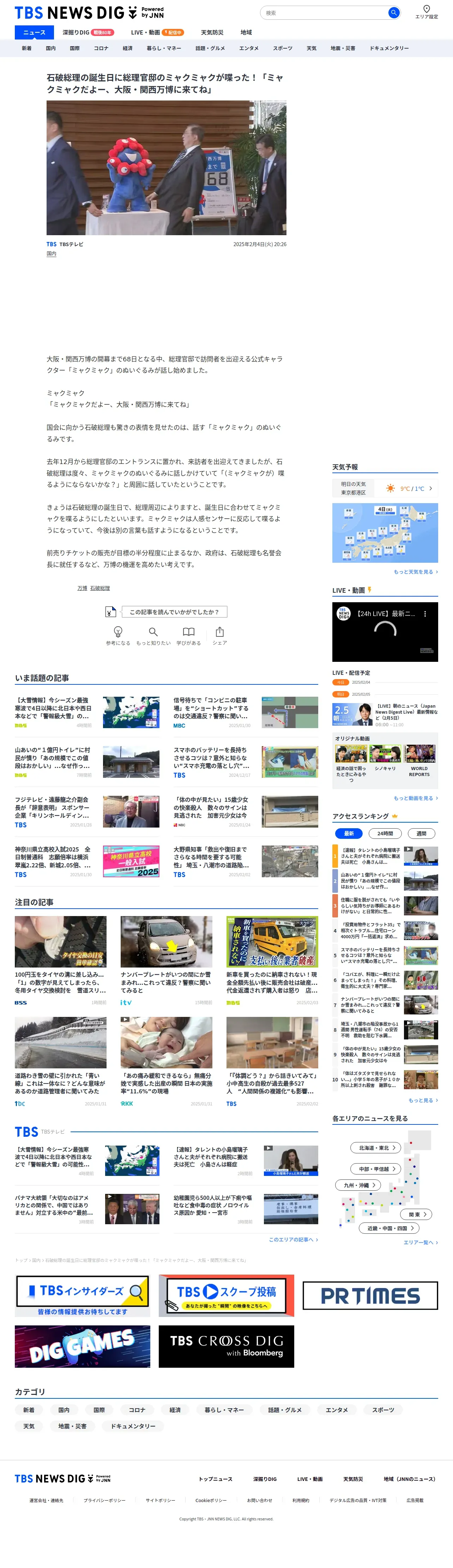Open 経済の話で困ったときにみるやつ video thumbnail
Viewport: 453px width, 1568px height.
tap(351, 754)
